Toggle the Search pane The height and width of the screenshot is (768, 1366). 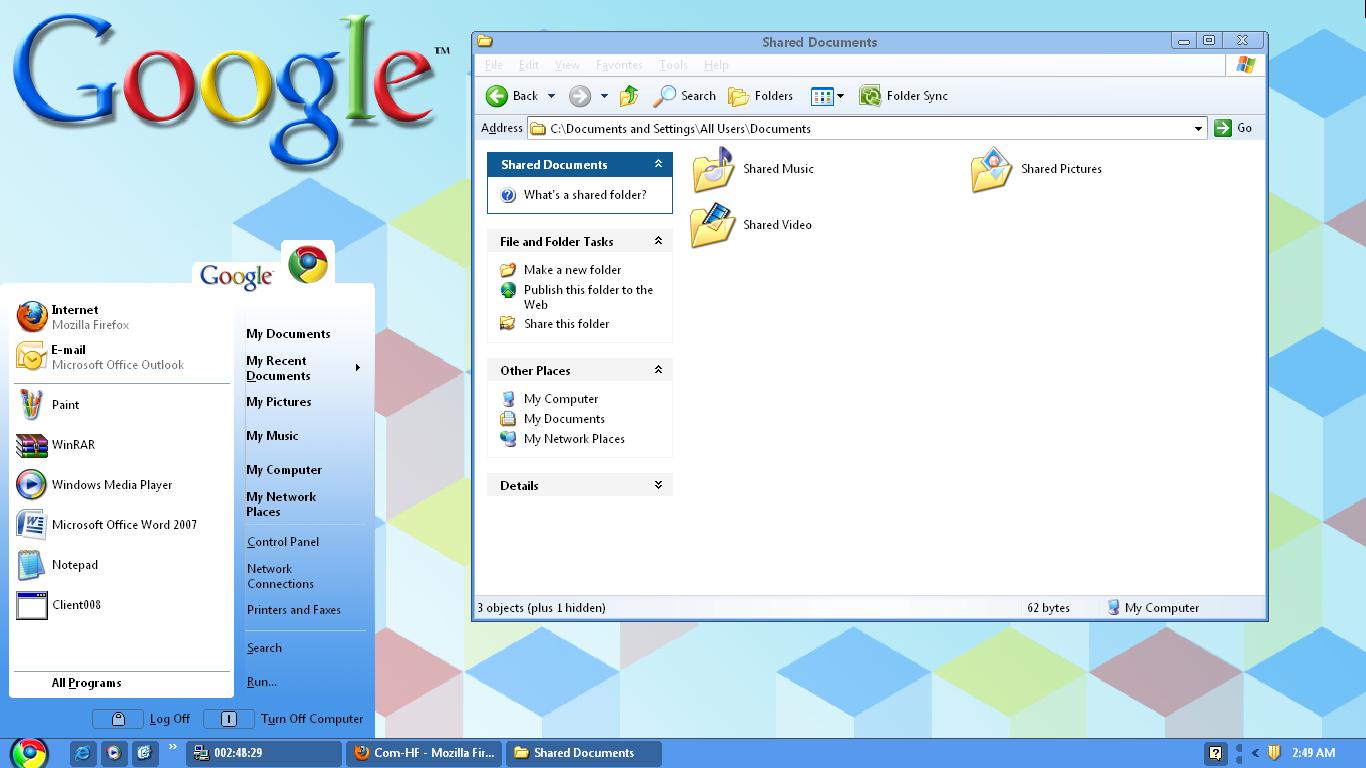(x=685, y=95)
